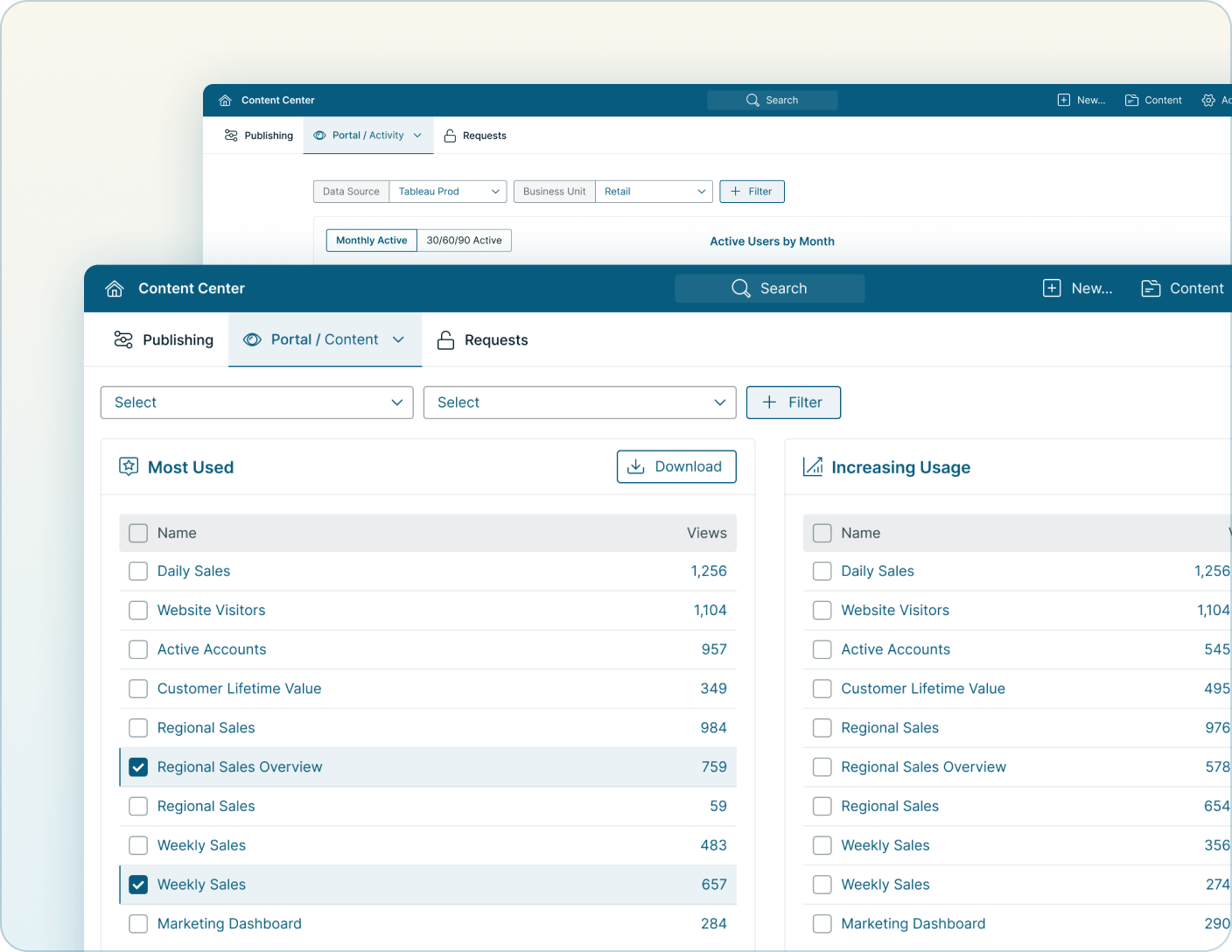Open the first Select dropdown

[x=255, y=402]
